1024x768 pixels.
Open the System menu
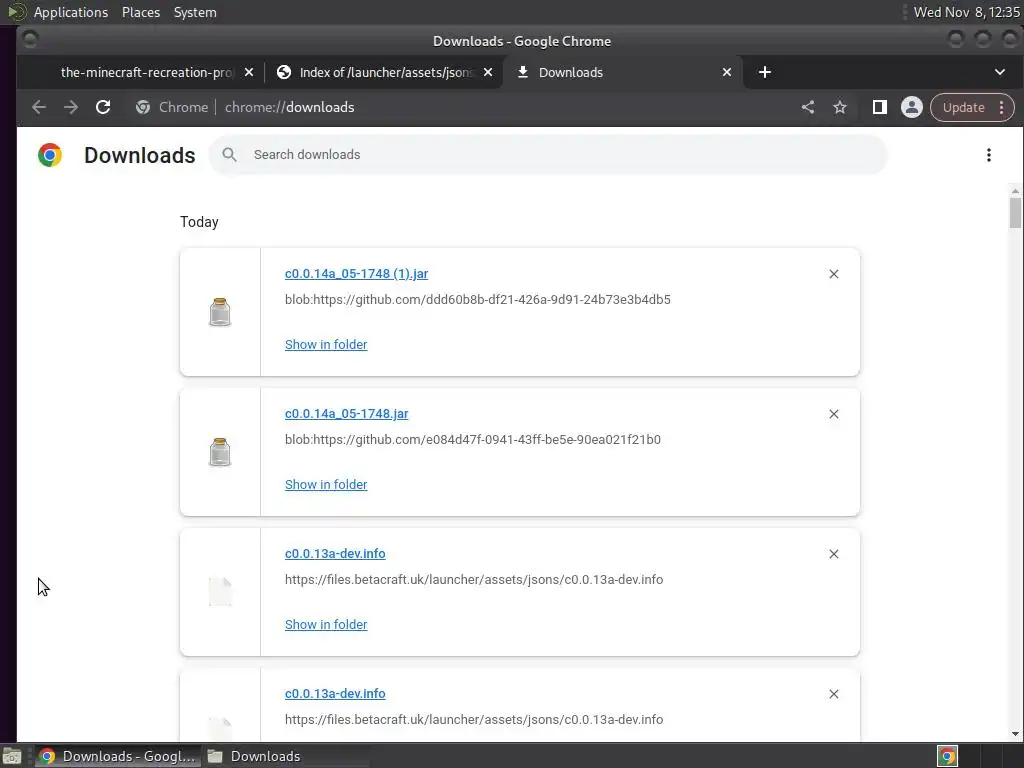coord(195,12)
